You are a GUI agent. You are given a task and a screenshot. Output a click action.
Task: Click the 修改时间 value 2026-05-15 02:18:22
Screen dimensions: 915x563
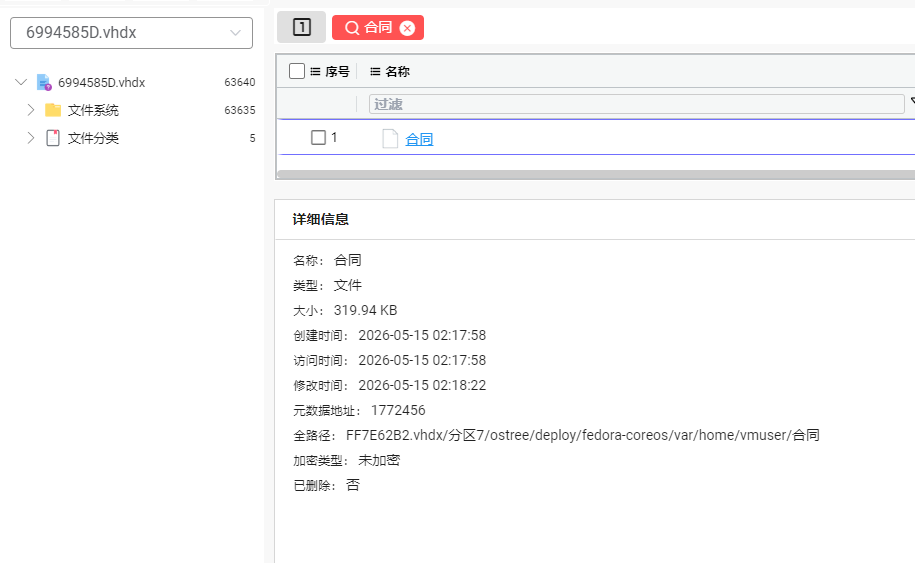[x=422, y=386]
